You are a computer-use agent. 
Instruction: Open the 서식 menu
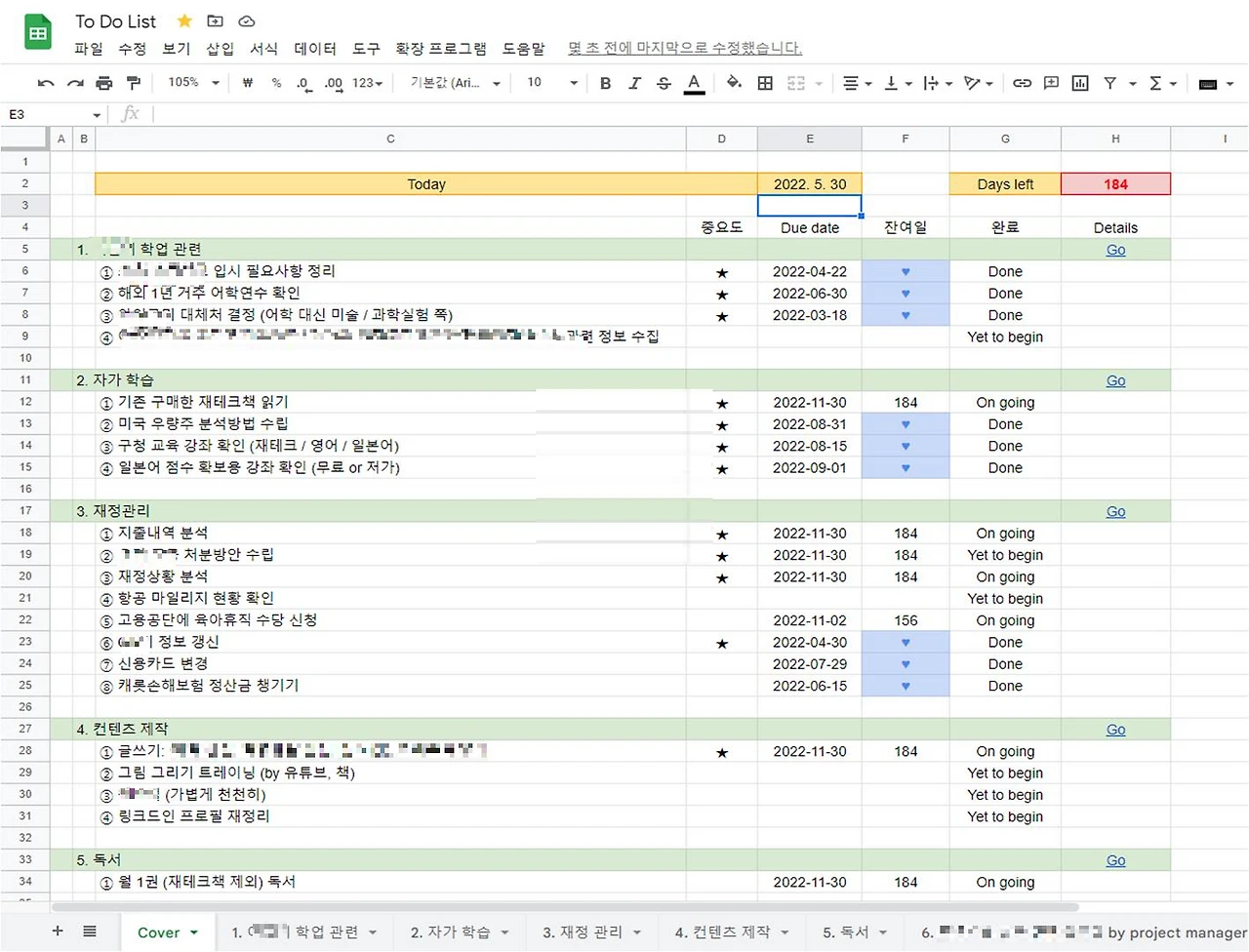(x=264, y=49)
